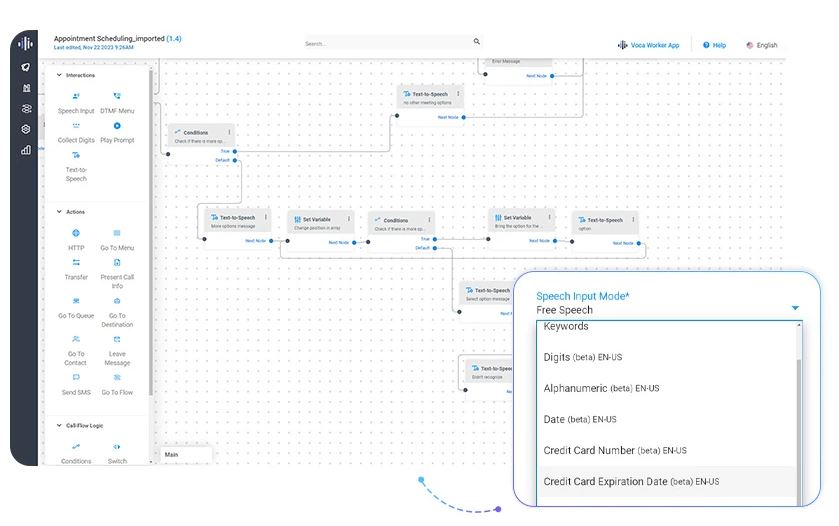Click the search magnifier icon

(x=477, y=42)
